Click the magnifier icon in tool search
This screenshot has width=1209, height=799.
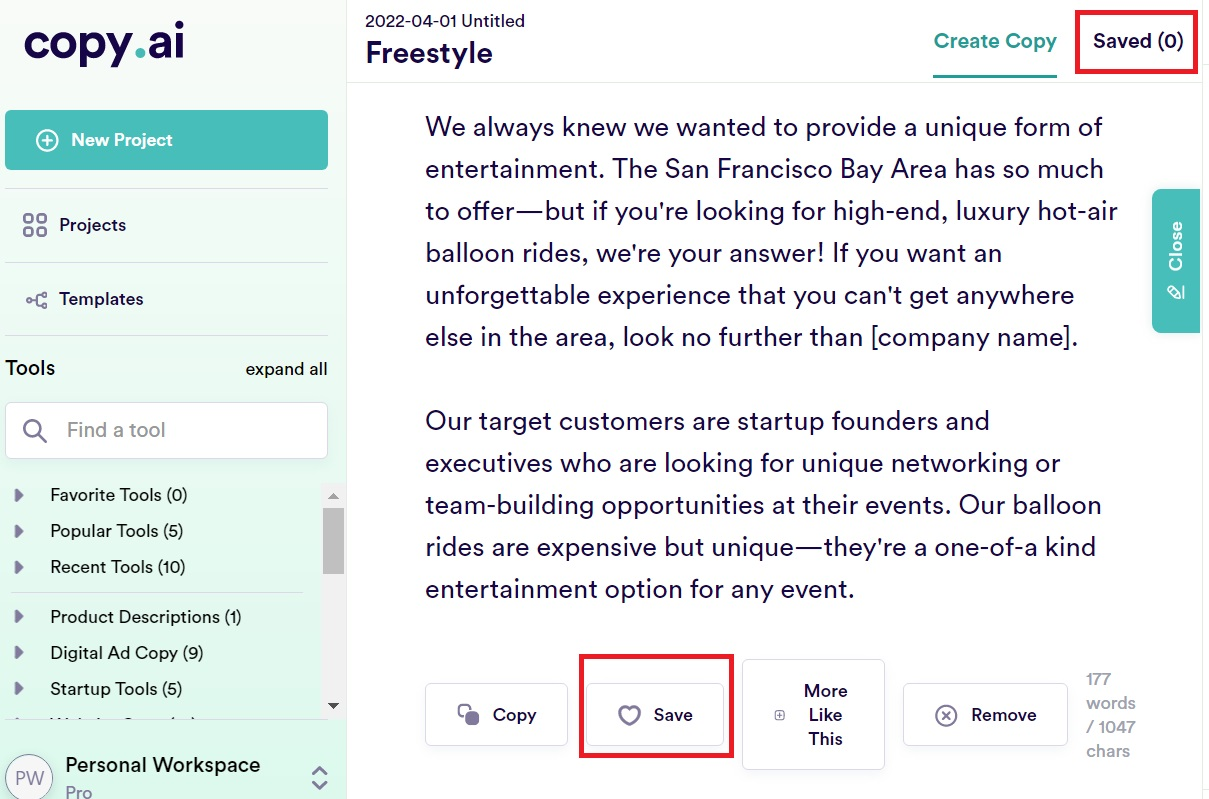(35, 430)
